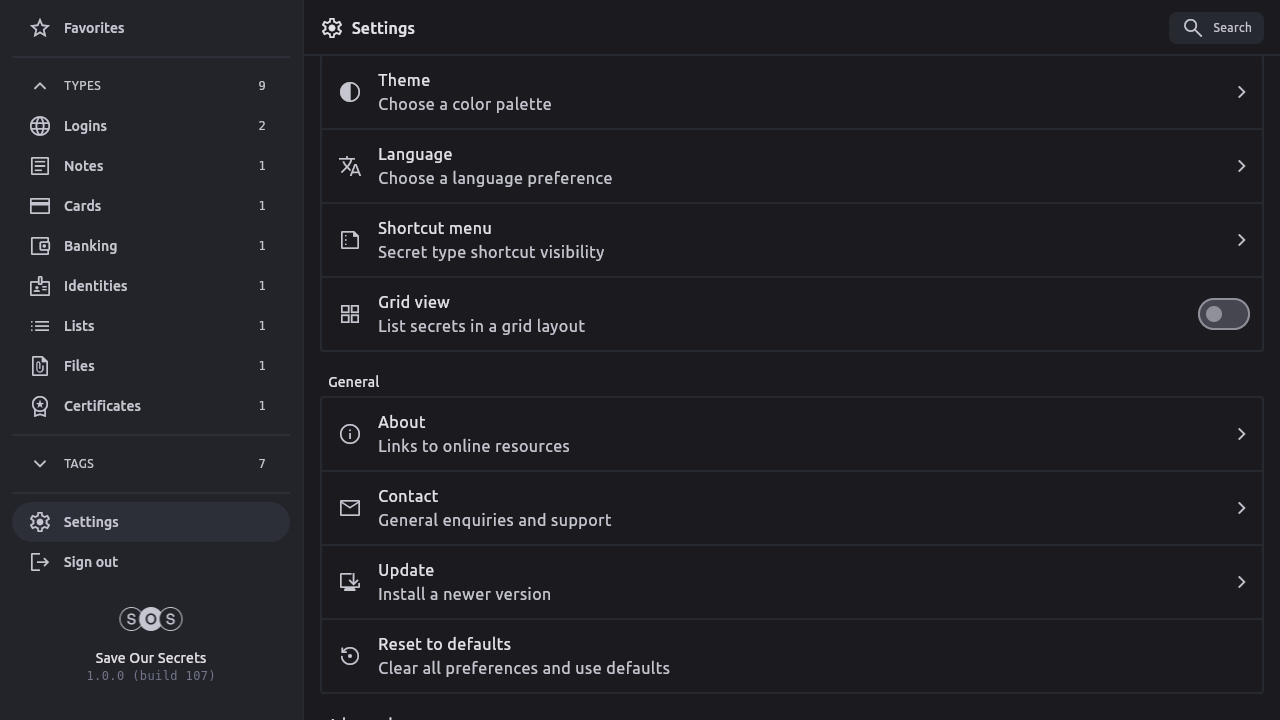Image resolution: width=1280 pixels, height=720 pixels.
Task: Click the Files attachment icon
Action: (x=40, y=366)
